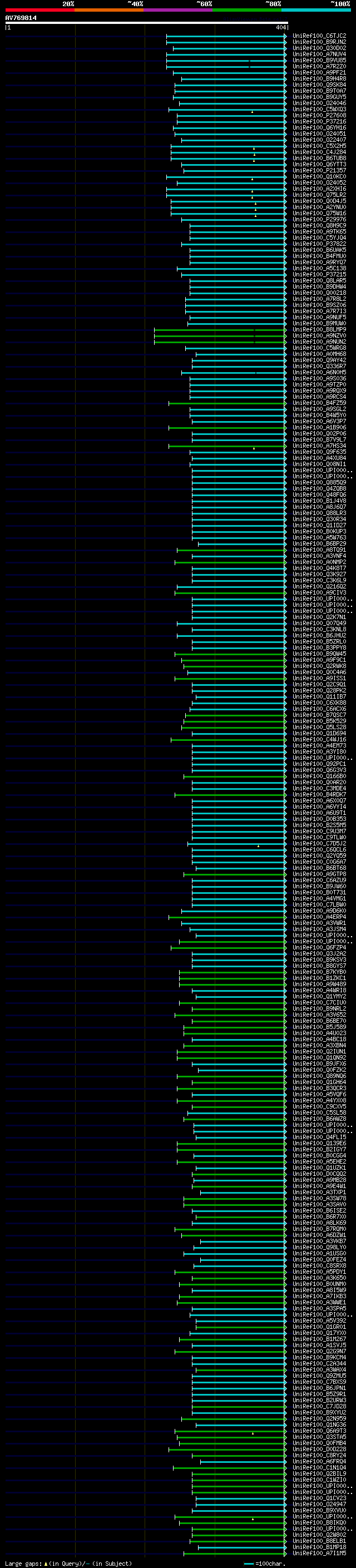This screenshot has width=356, height=1568.
Task: Select the UniRef100_A2XHI6 label
Action: click(x=319, y=189)
